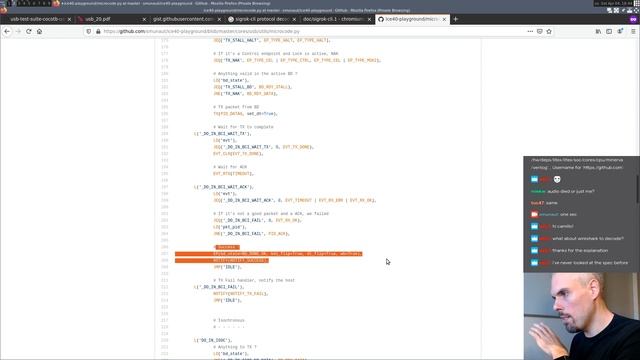Click the comment '# Wait for ACK'
This screenshot has height=360, width=640.
click(230, 167)
